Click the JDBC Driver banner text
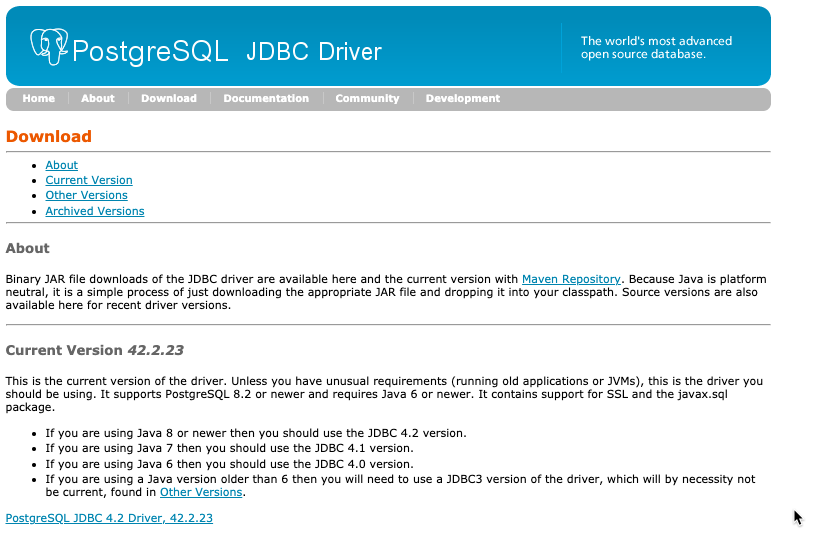The width and height of the screenshot is (824, 536). 314,51
